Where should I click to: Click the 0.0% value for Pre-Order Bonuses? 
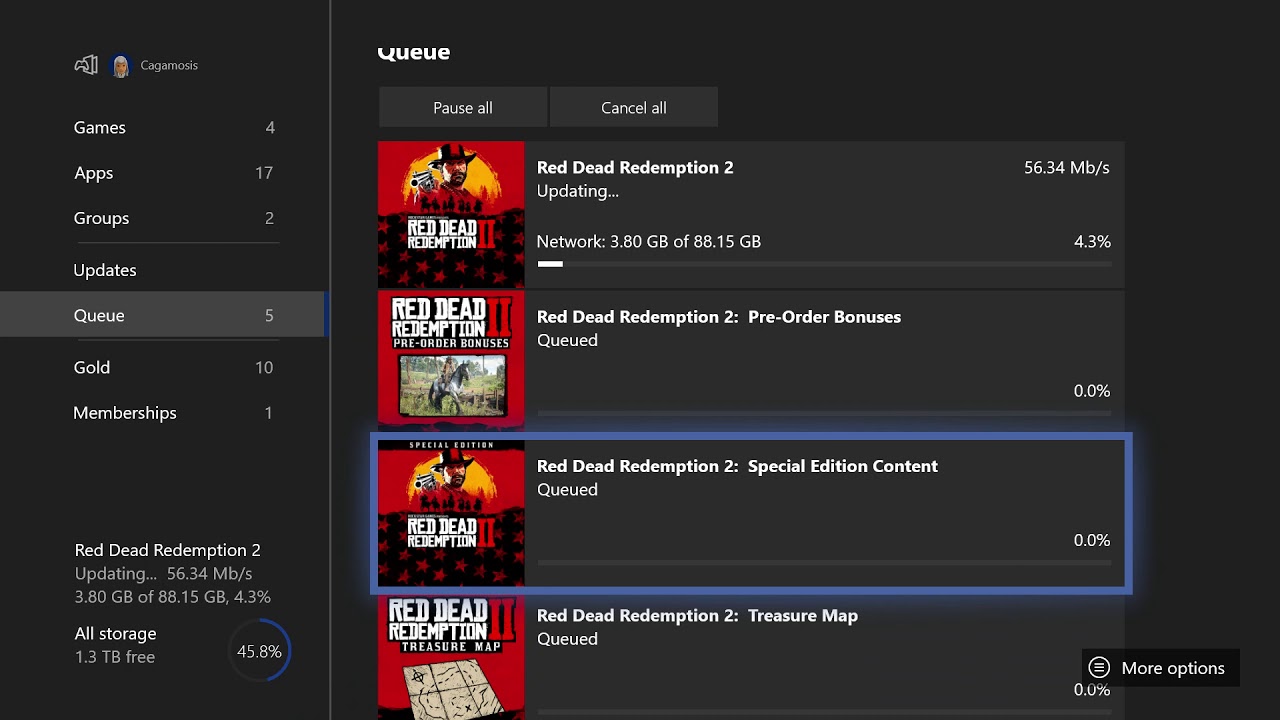(x=1092, y=391)
